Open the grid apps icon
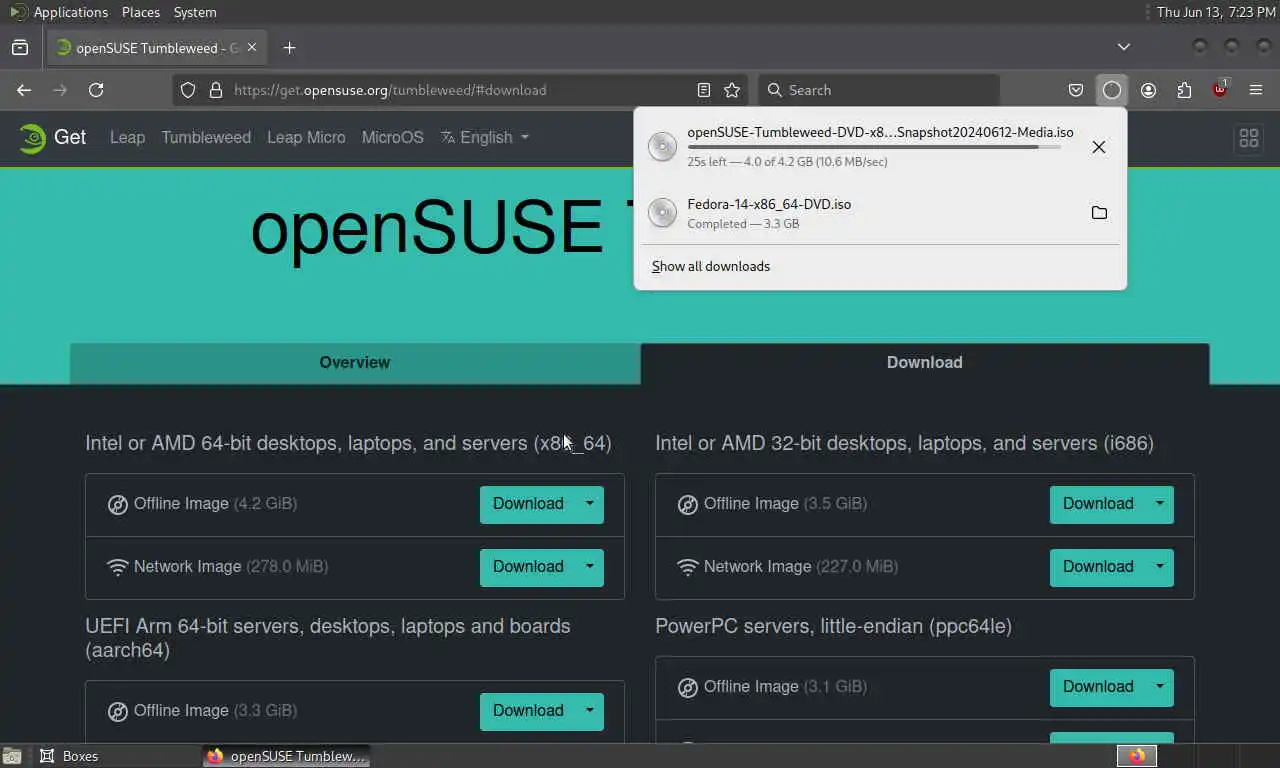Viewport: 1280px width, 768px height. [x=1249, y=138]
